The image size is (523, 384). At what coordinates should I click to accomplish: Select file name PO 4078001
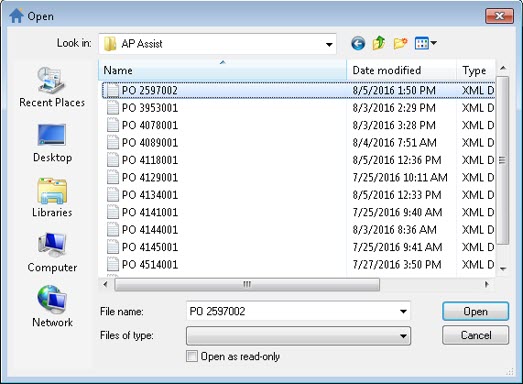(150, 125)
